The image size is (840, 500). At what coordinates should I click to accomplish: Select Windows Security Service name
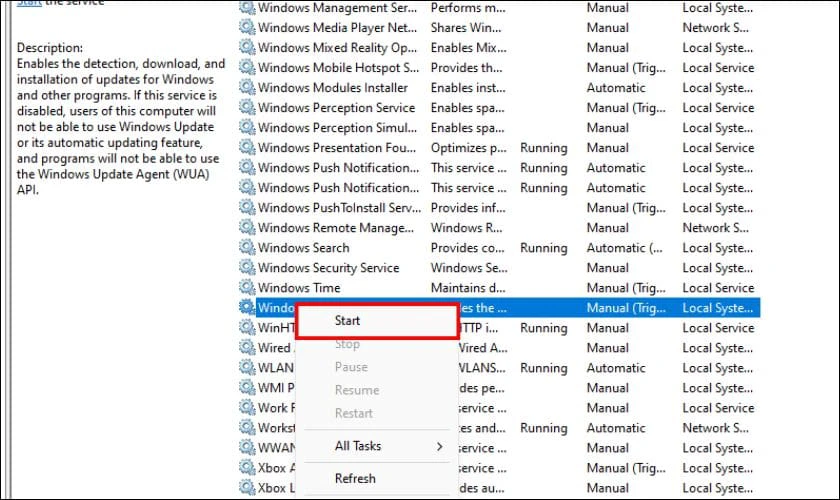pyautogui.click(x=328, y=267)
